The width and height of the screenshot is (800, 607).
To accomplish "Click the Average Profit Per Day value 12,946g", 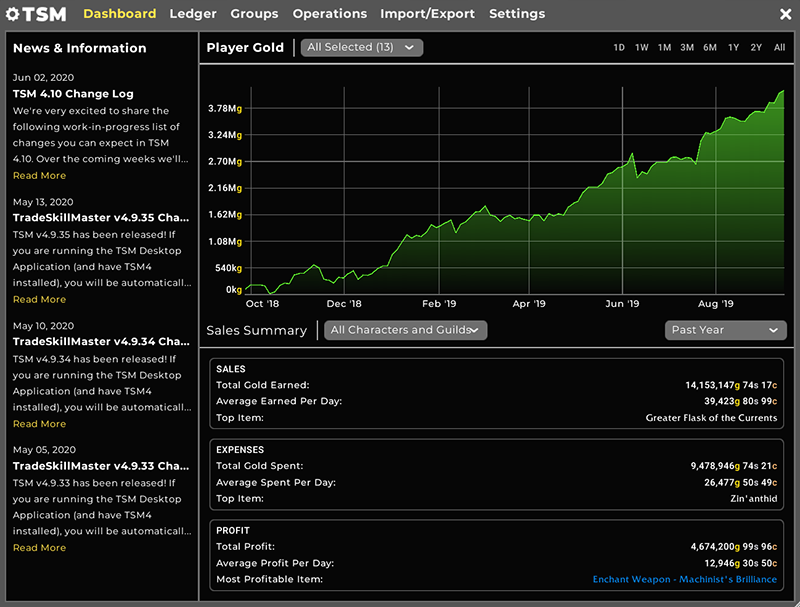I will tap(741, 563).
